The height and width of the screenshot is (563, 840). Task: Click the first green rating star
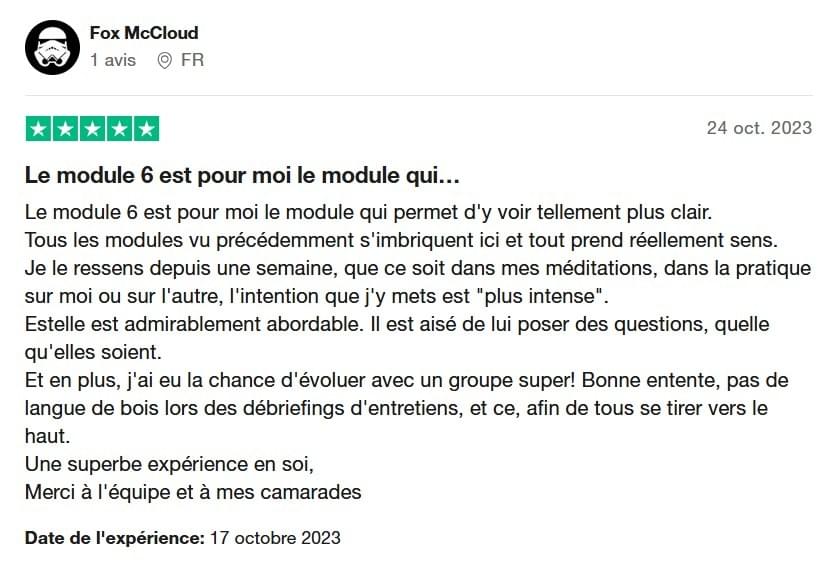tap(39, 129)
